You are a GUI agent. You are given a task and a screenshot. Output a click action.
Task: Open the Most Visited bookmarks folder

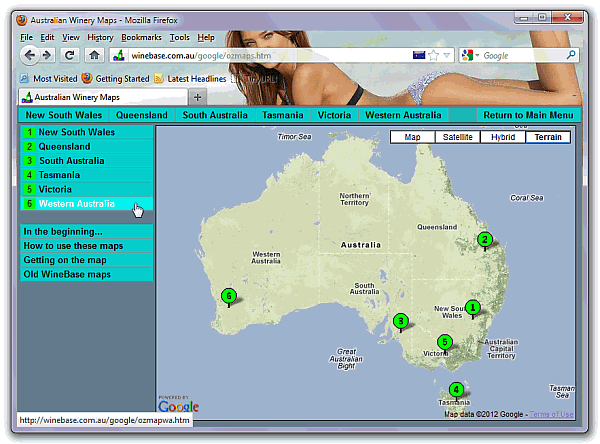pos(49,78)
